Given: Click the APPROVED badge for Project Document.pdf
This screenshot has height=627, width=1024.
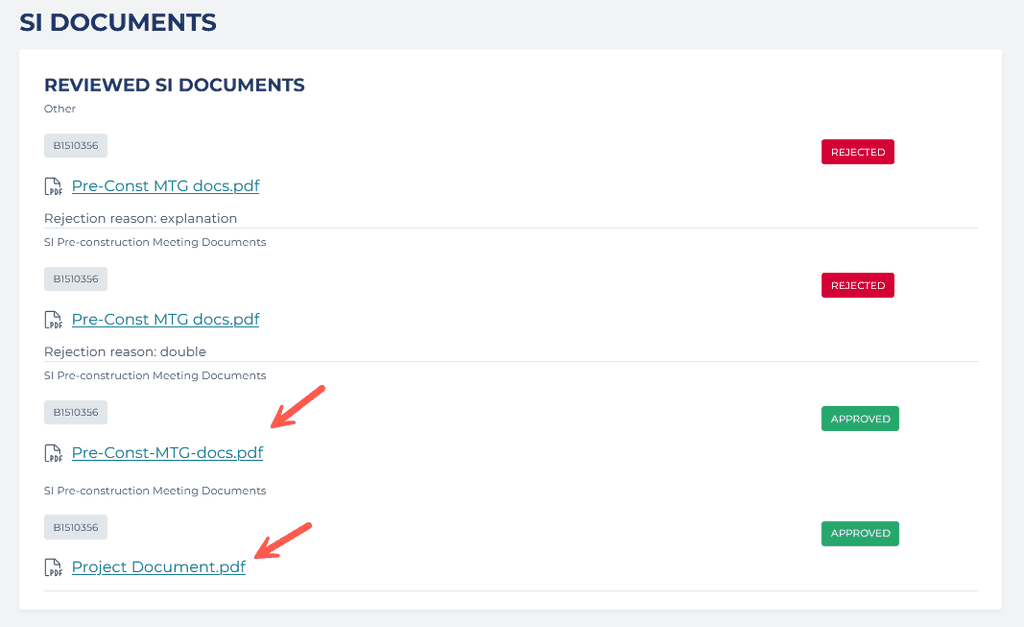Looking at the screenshot, I should (860, 534).
